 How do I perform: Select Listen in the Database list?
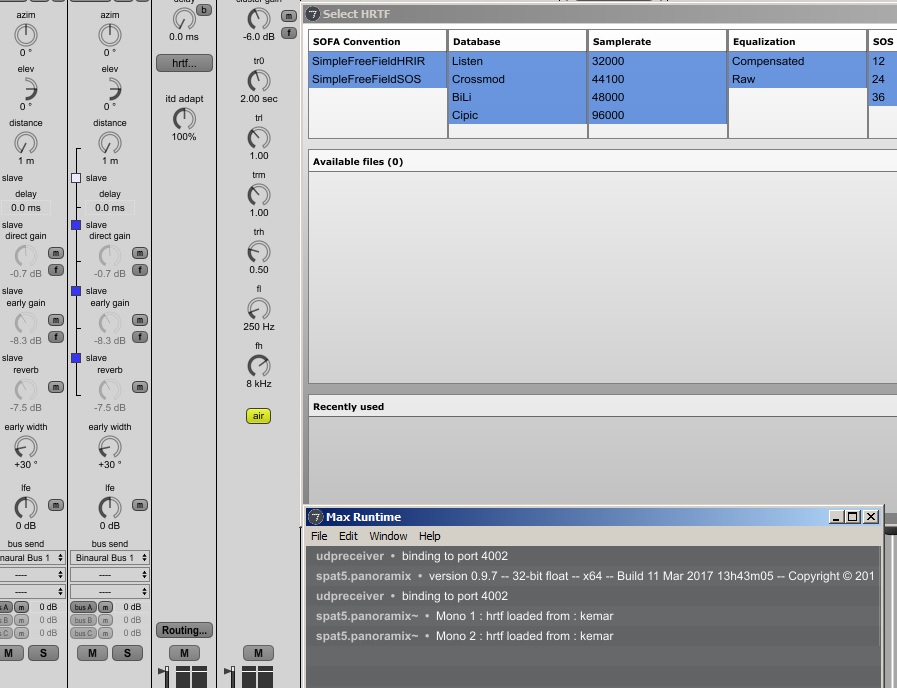coord(517,61)
